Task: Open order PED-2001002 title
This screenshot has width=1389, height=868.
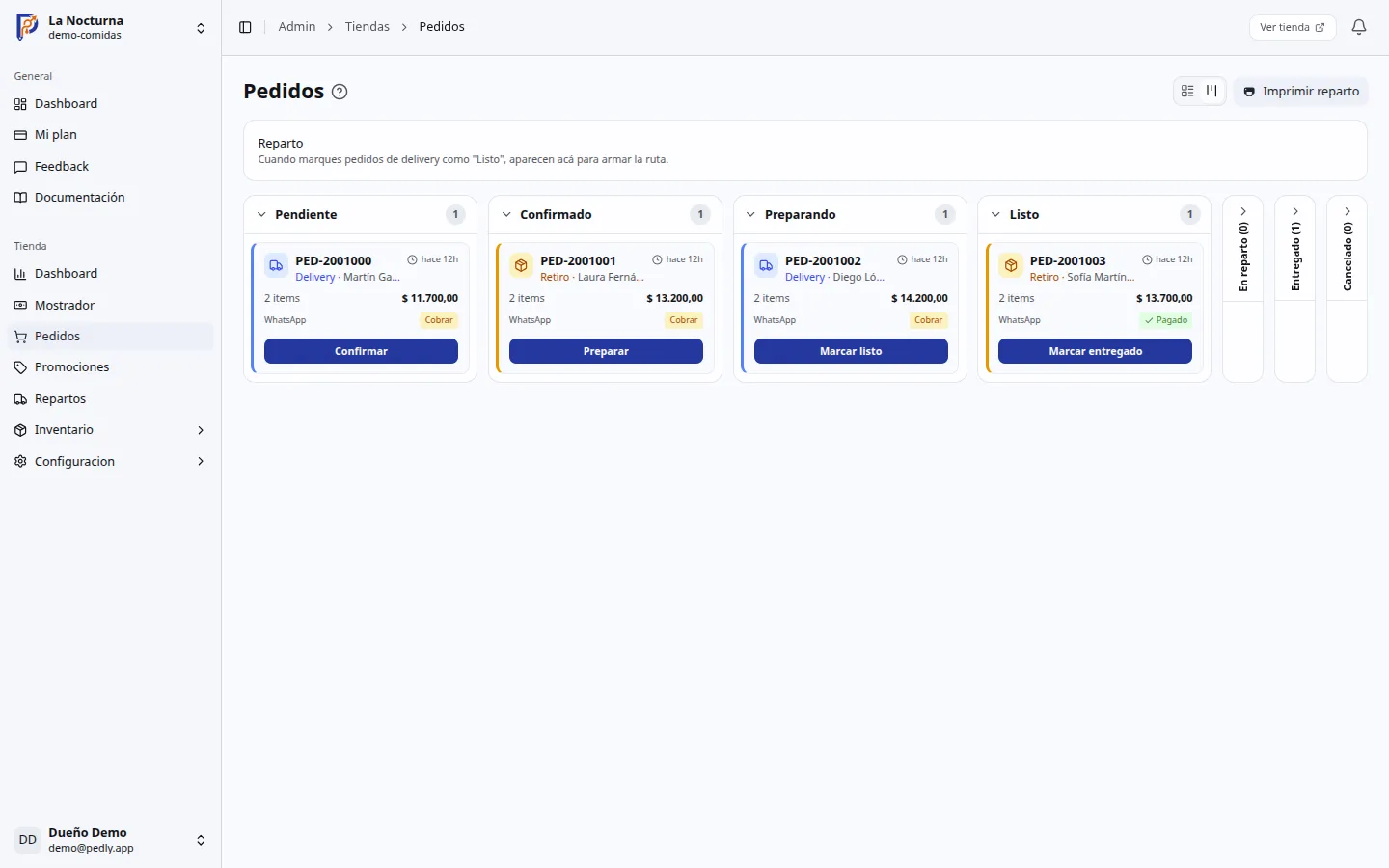Action: (823, 260)
